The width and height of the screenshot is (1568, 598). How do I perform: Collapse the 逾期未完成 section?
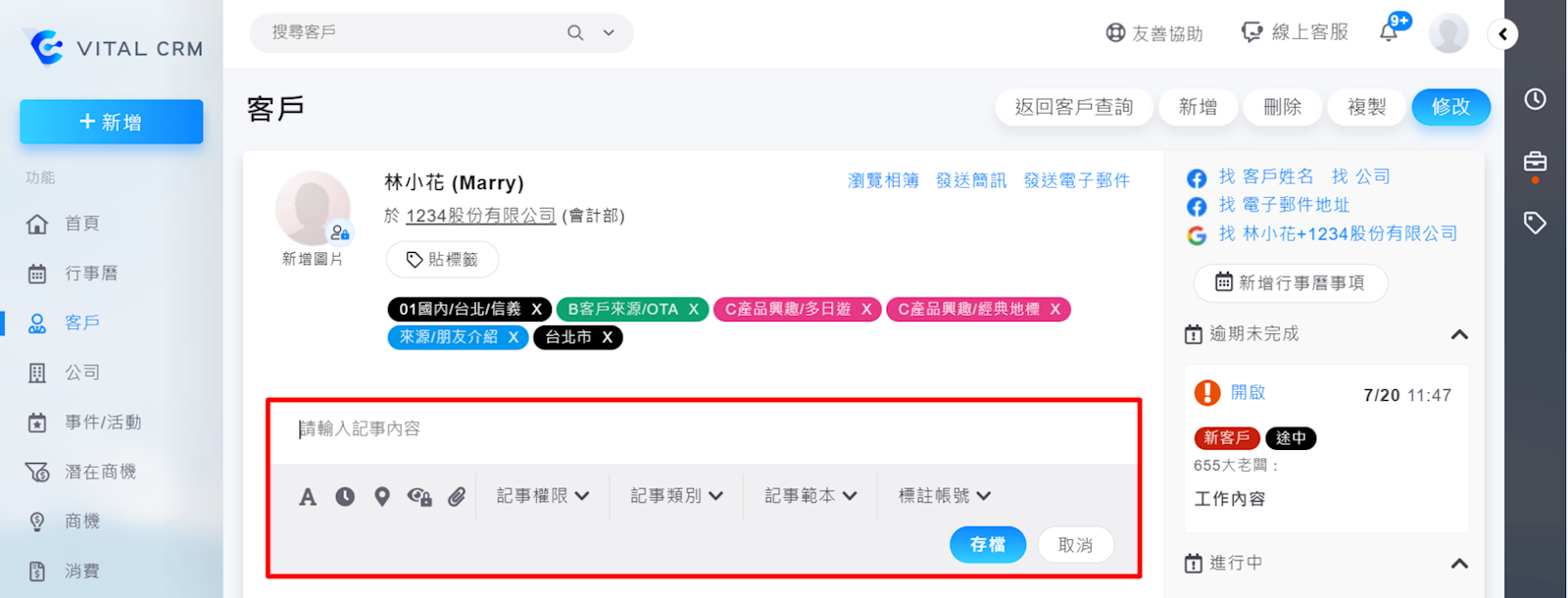point(1459,334)
